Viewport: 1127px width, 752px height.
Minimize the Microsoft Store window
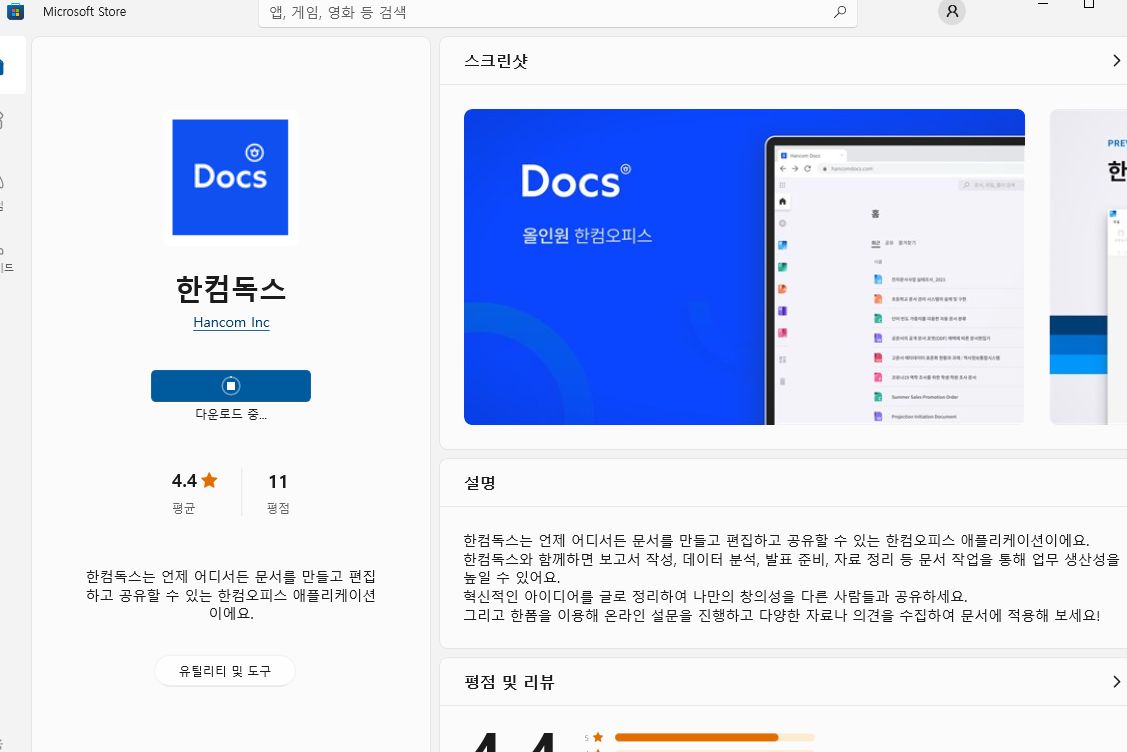tap(1043, 4)
